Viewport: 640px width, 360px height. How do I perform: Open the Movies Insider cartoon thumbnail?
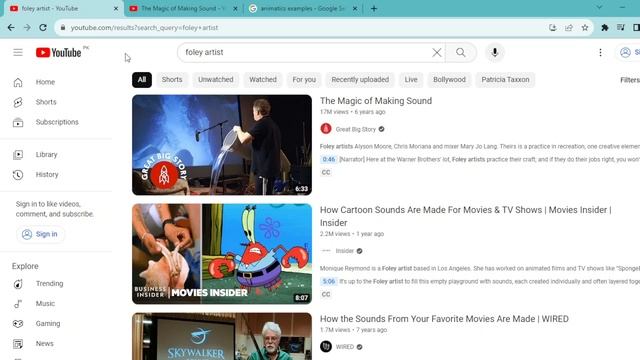coord(222,254)
